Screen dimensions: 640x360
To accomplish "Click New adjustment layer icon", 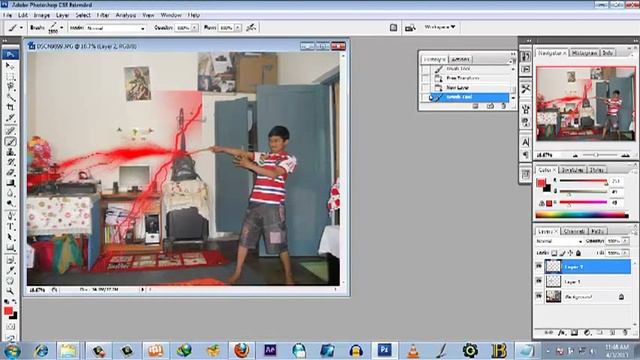I will point(587,333).
